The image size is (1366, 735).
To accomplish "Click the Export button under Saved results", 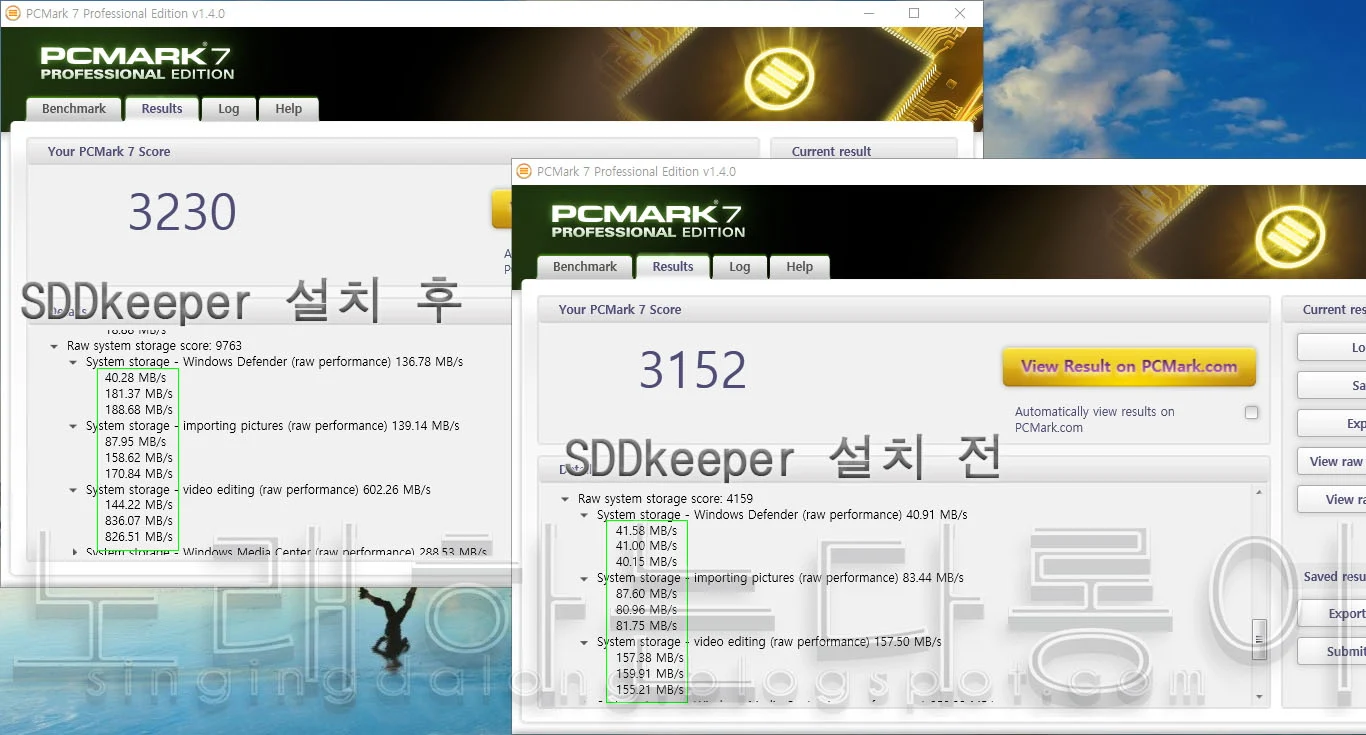I will pyautogui.click(x=1332, y=614).
